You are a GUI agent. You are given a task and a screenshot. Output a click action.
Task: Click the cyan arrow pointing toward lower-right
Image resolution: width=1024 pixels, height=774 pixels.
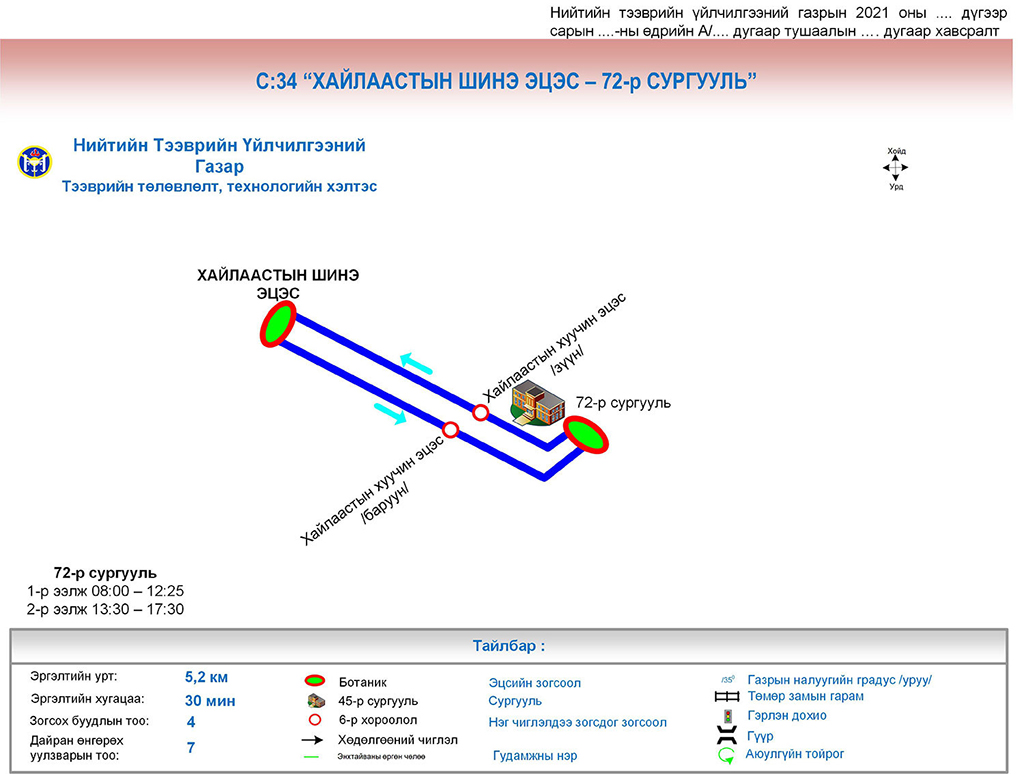(x=391, y=410)
